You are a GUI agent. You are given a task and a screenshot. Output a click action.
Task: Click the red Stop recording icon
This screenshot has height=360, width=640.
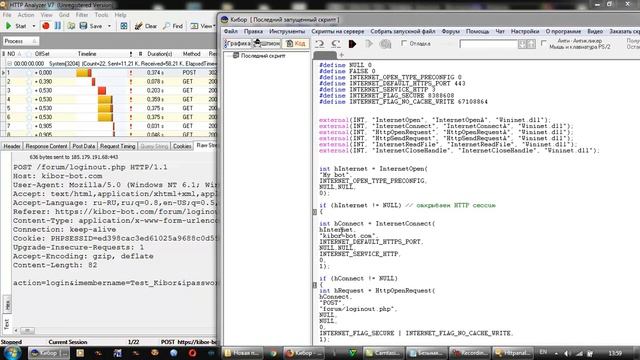click(x=46, y=26)
